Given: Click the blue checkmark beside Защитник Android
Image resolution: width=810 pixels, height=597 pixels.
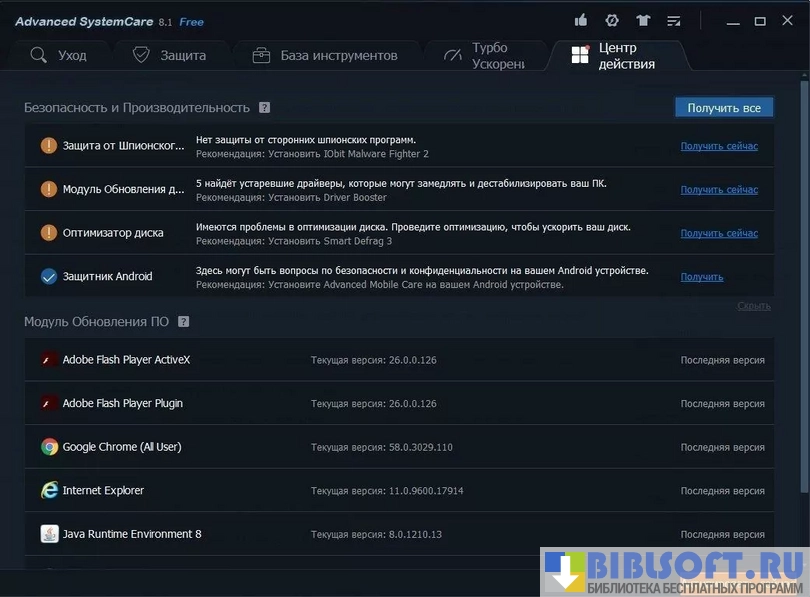Looking at the screenshot, I should point(49,277).
